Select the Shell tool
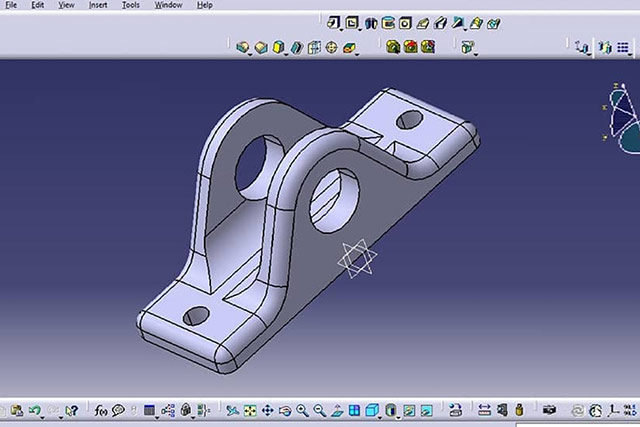Screen dimensions: 640x427 click(296, 47)
